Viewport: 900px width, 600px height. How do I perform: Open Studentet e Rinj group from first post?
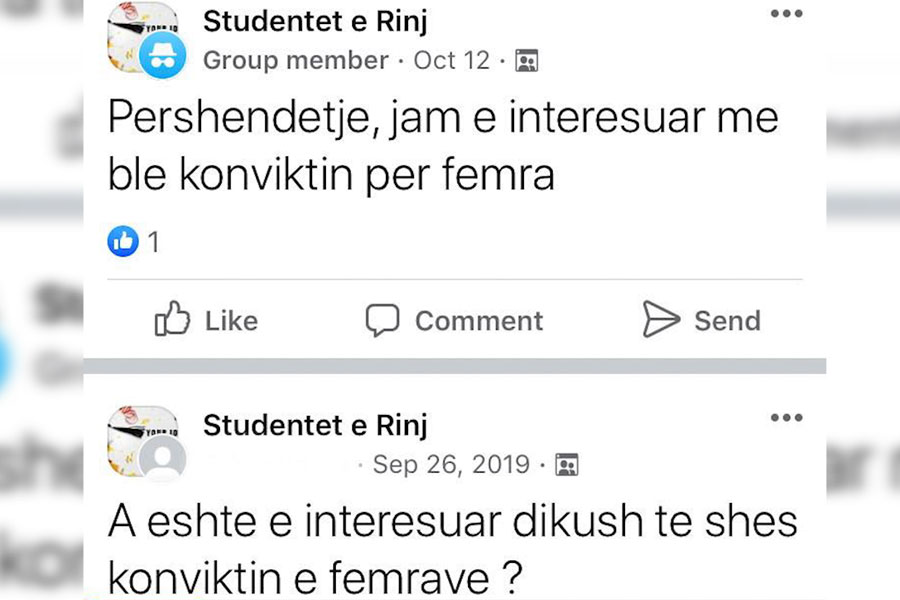pyautogui.click(x=315, y=22)
